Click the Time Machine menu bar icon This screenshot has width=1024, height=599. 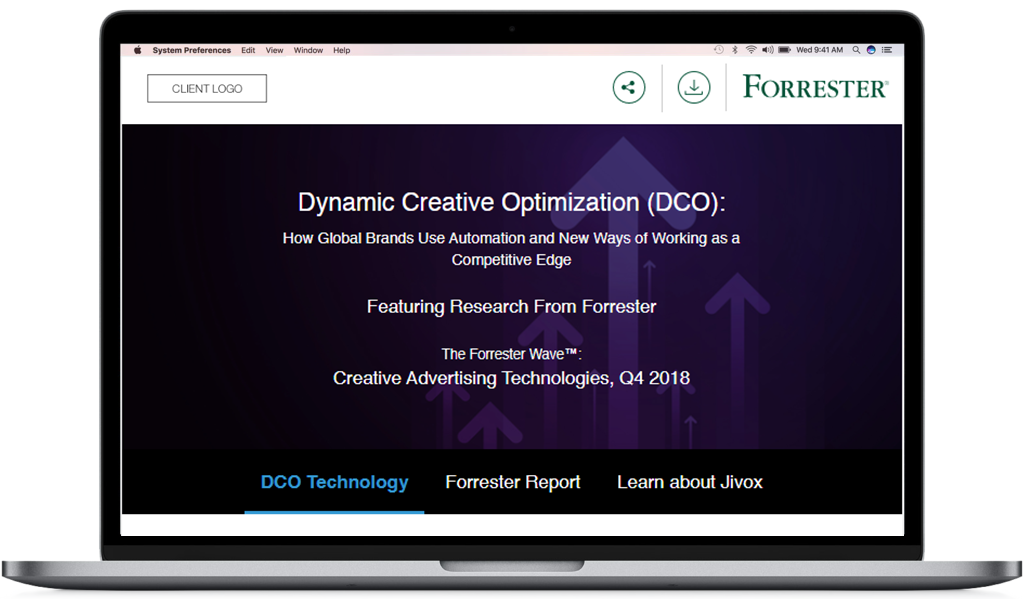click(x=718, y=50)
